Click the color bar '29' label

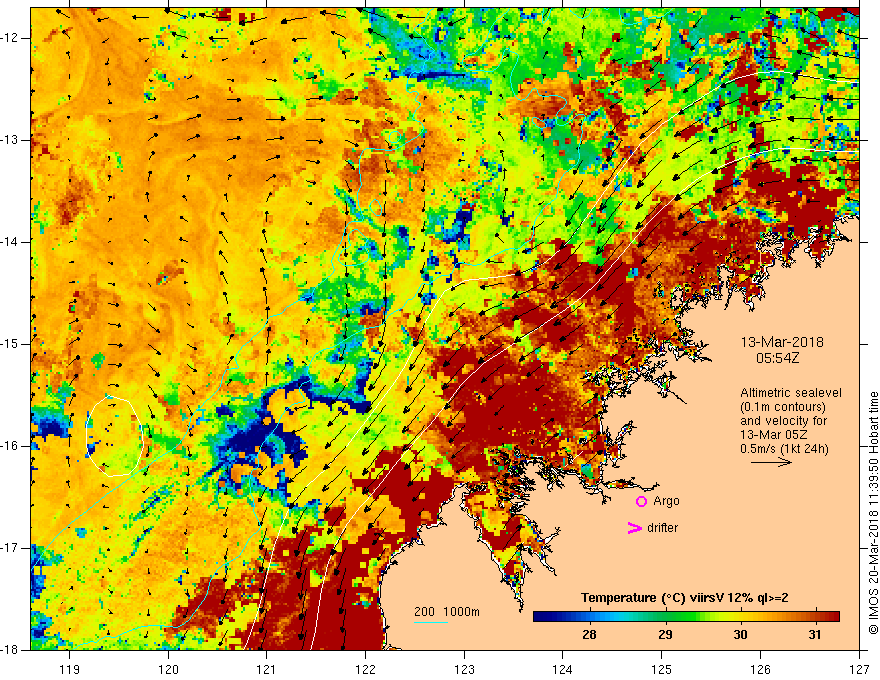click(x=665, y=635)
